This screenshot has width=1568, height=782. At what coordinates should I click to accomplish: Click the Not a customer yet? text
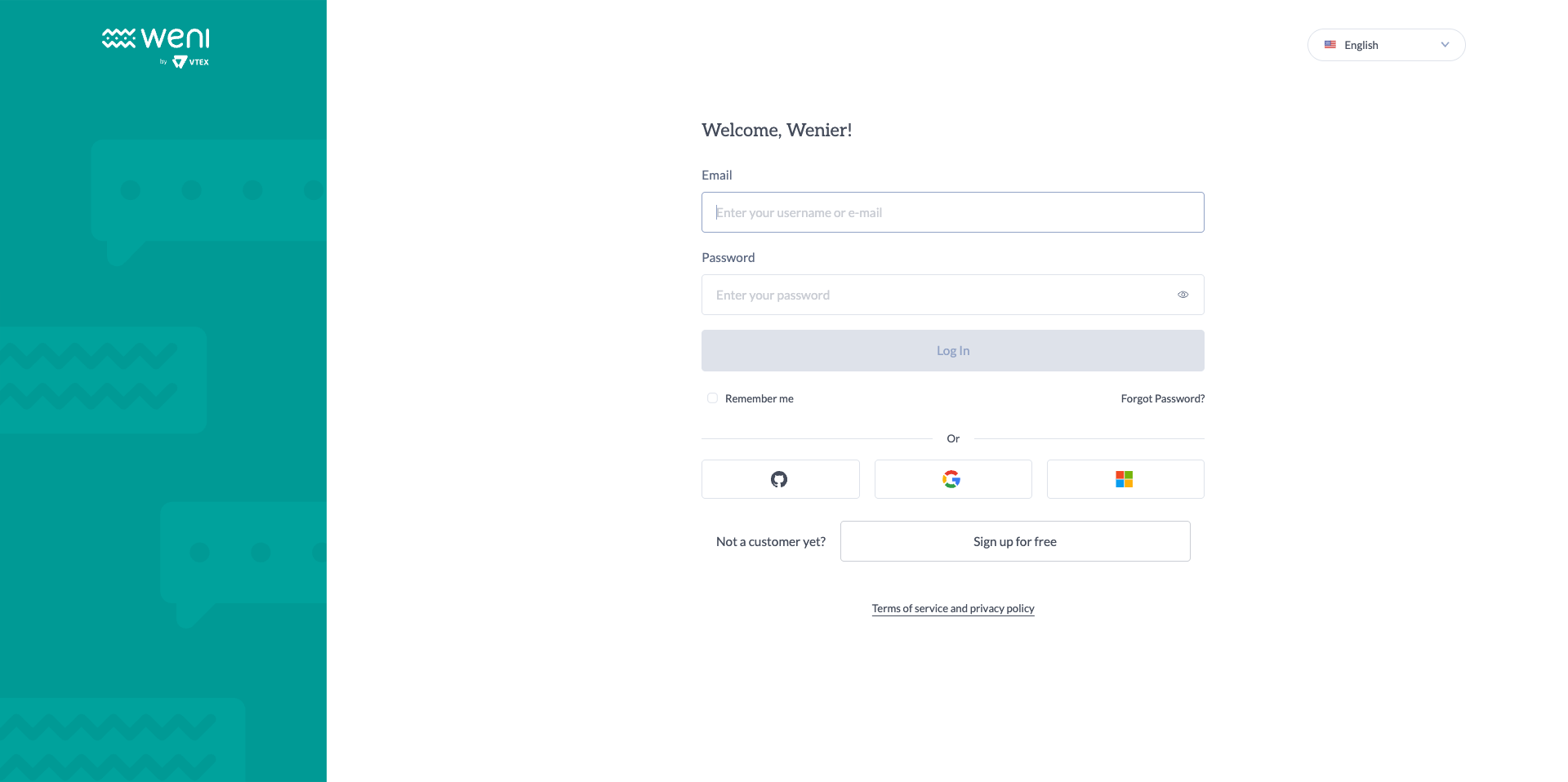click(x=770, y=541)
